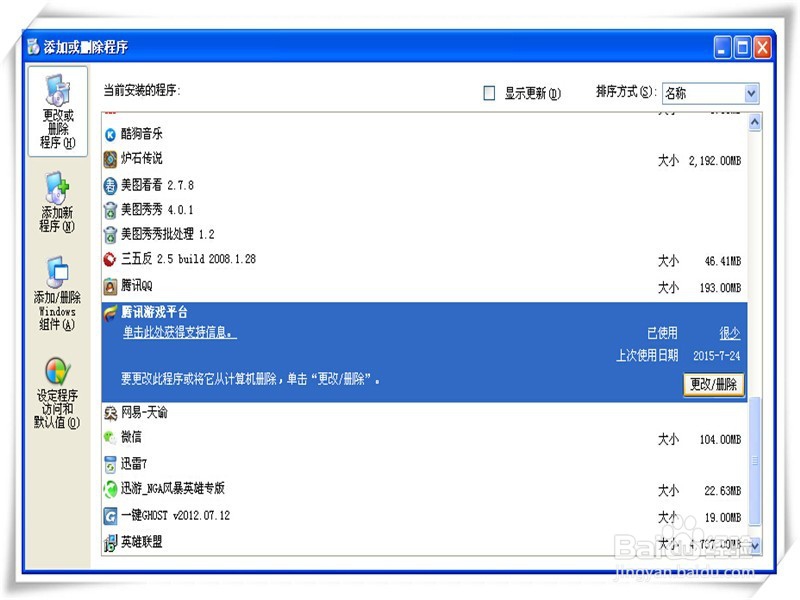Click the 一键GHOST program icon

pos(110,516)
